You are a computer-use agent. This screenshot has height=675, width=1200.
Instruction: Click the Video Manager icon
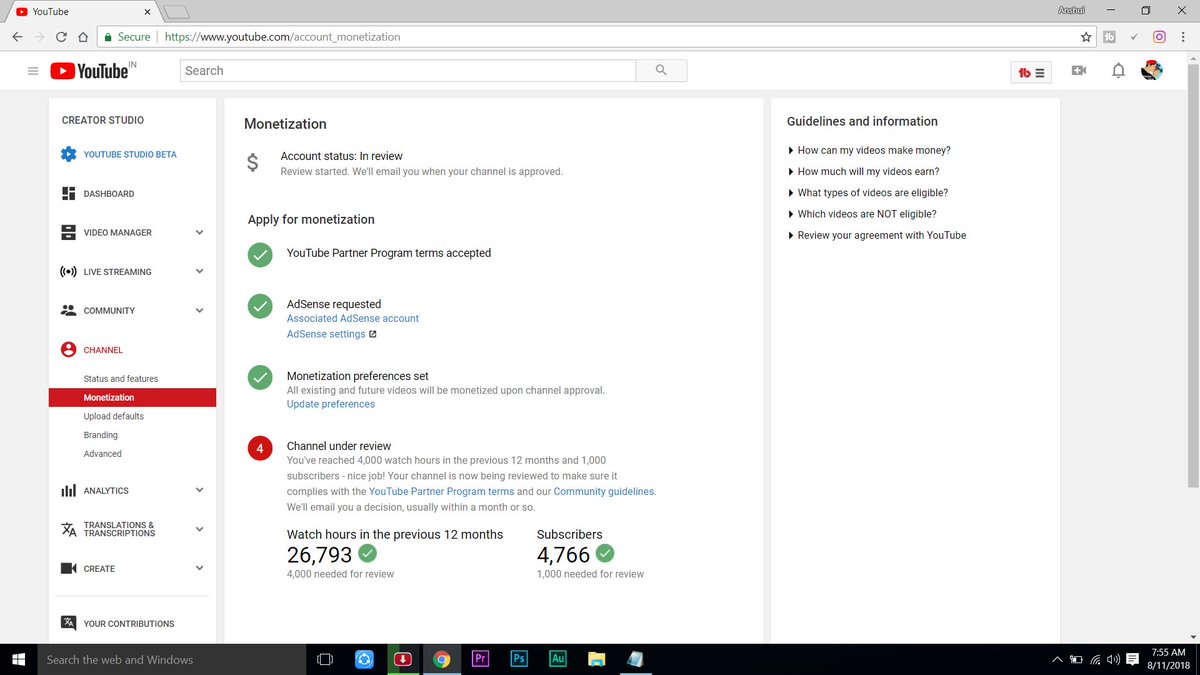point(68,232)
